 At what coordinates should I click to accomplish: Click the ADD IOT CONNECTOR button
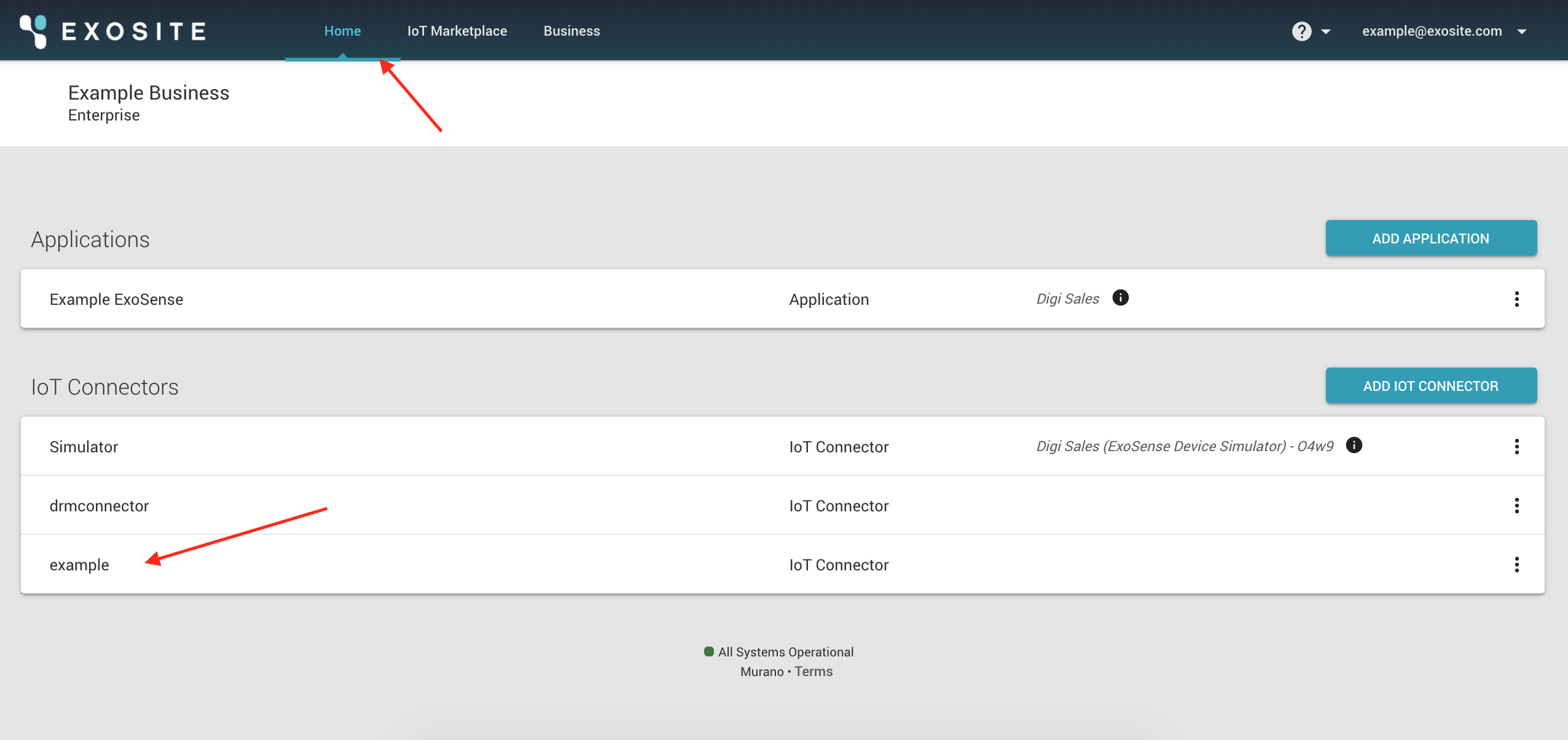1430,385
